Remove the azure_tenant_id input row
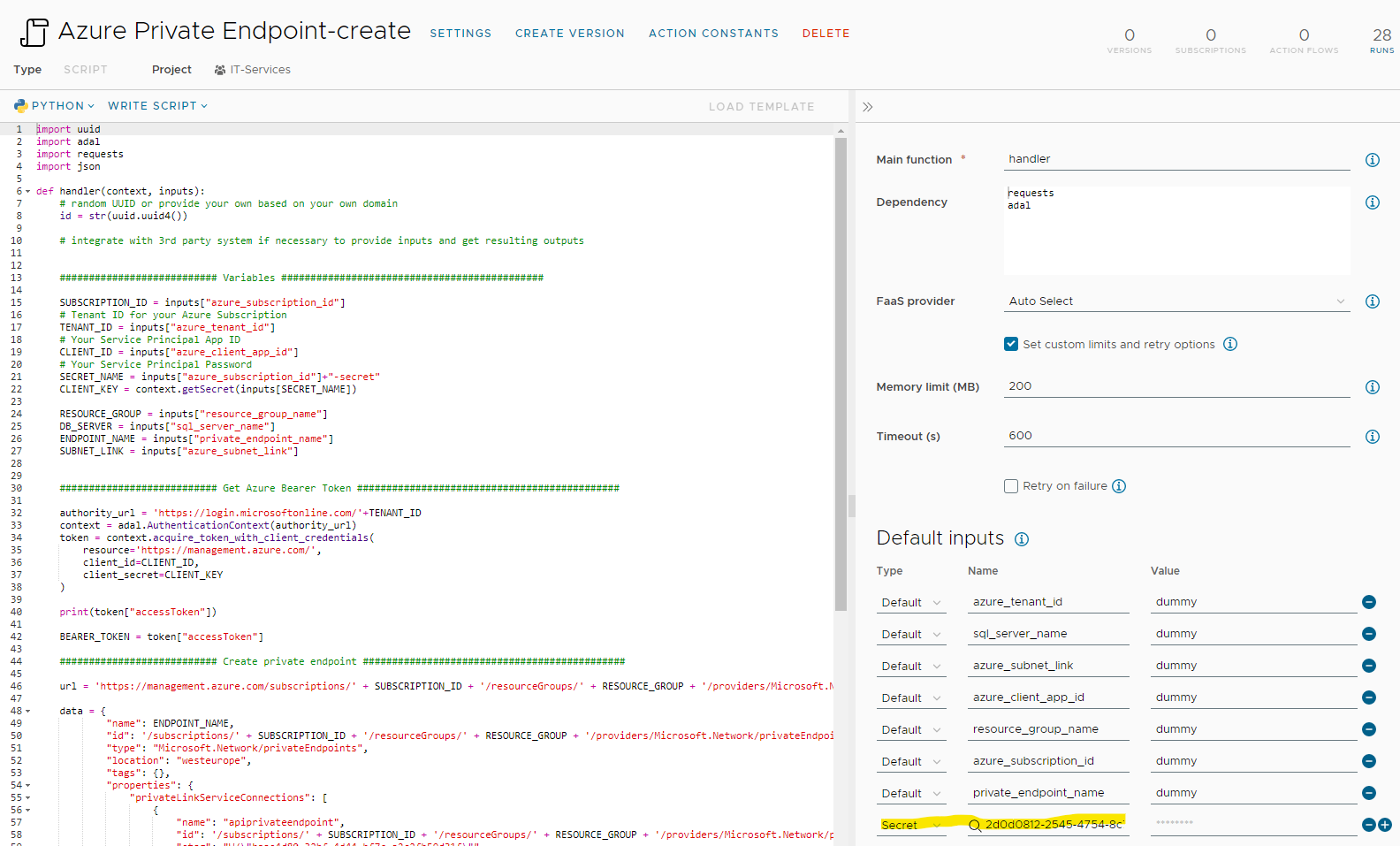The image size is (1400, 846). tap(1368, 602)
